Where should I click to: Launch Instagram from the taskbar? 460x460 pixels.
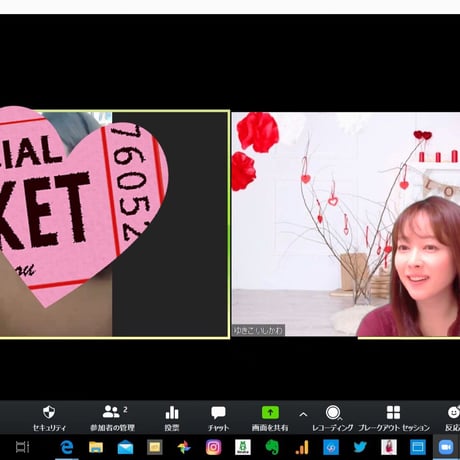(213, 447)
